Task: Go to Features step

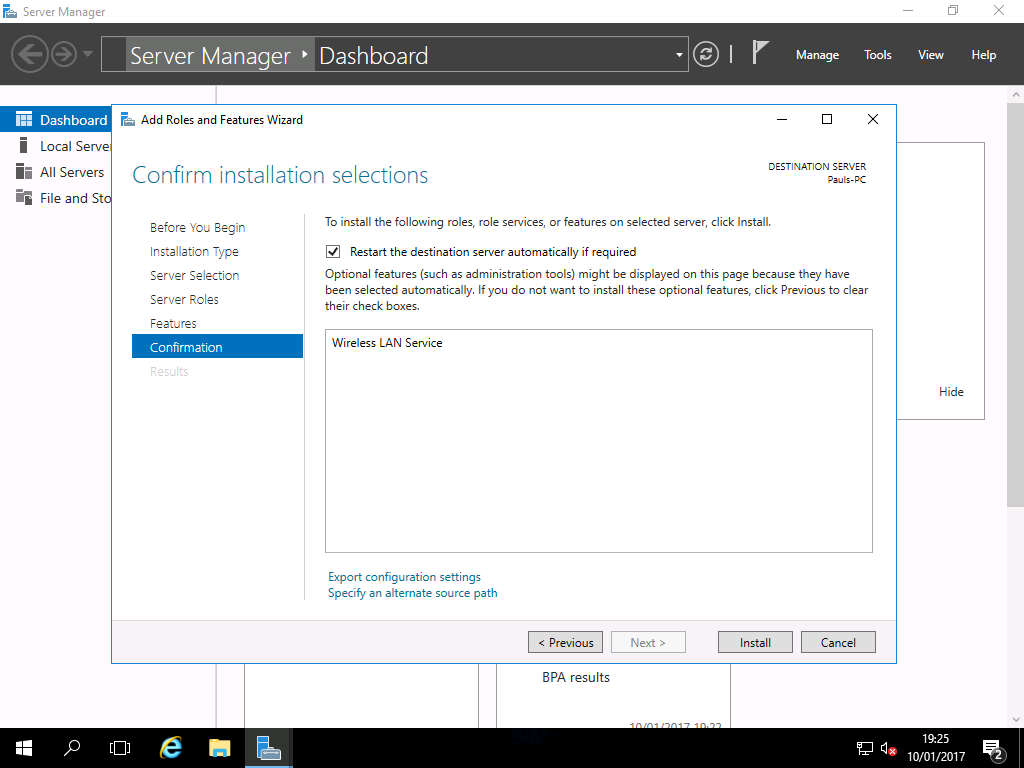Action: click(173, 323)
